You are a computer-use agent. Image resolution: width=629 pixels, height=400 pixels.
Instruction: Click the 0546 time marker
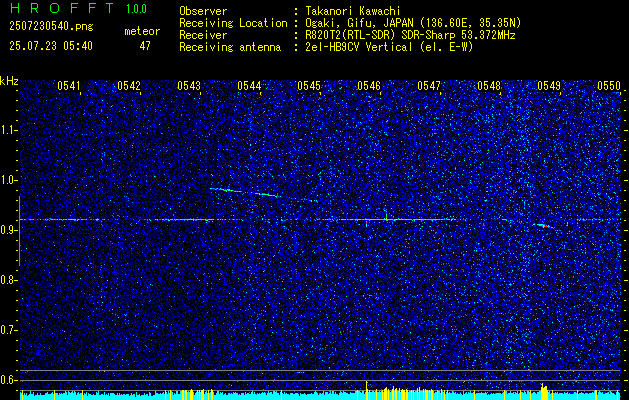369,86
